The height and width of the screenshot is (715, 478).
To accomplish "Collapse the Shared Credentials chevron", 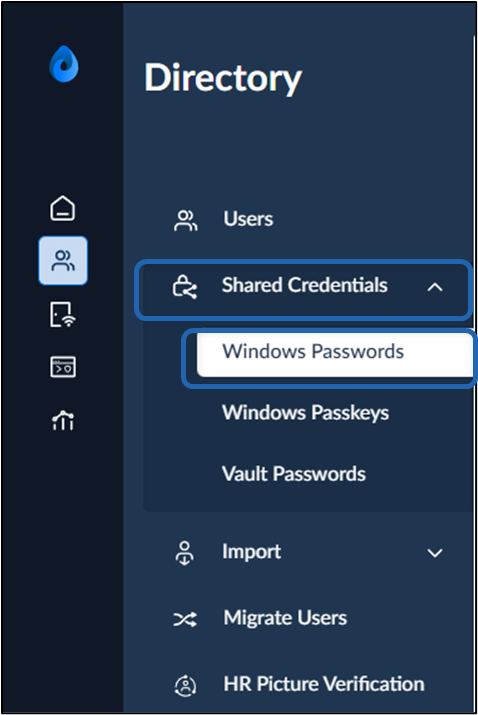I will coord(435,287).
